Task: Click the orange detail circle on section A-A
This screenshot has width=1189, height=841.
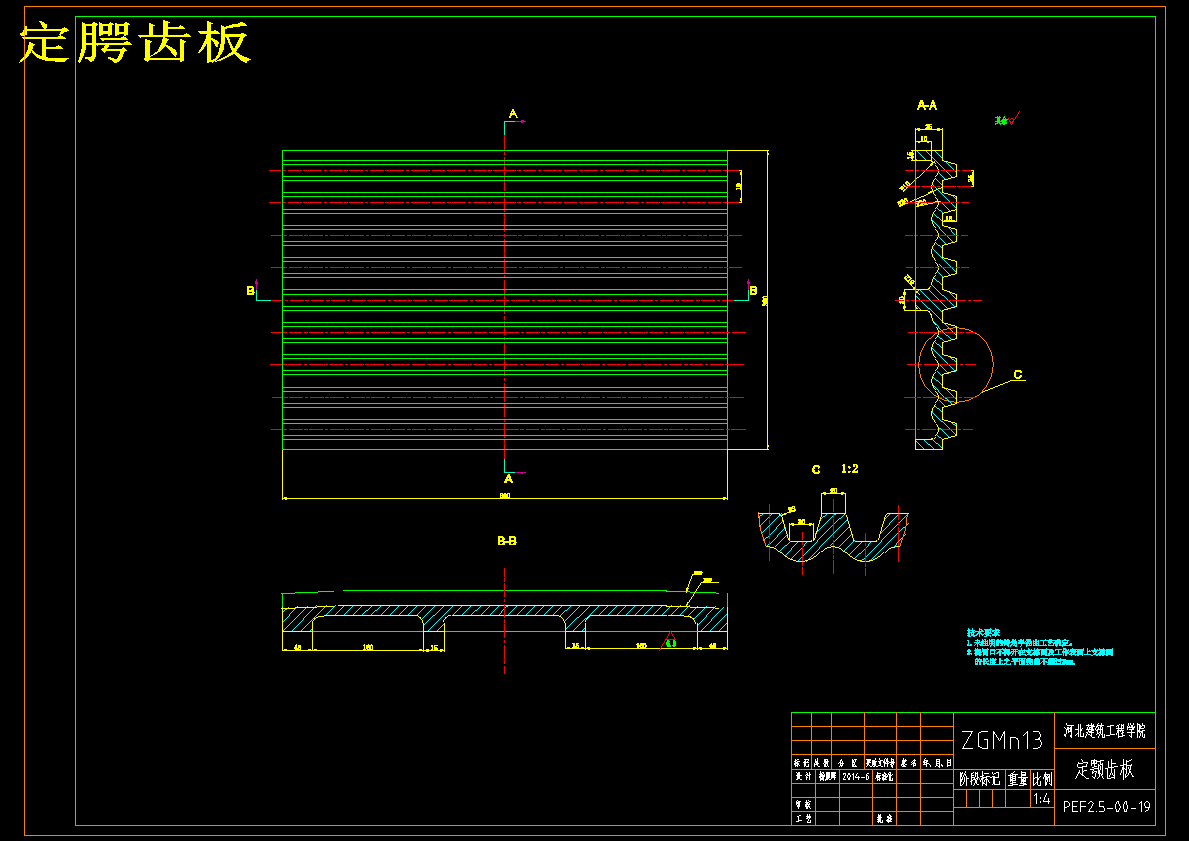Action: 955,364
